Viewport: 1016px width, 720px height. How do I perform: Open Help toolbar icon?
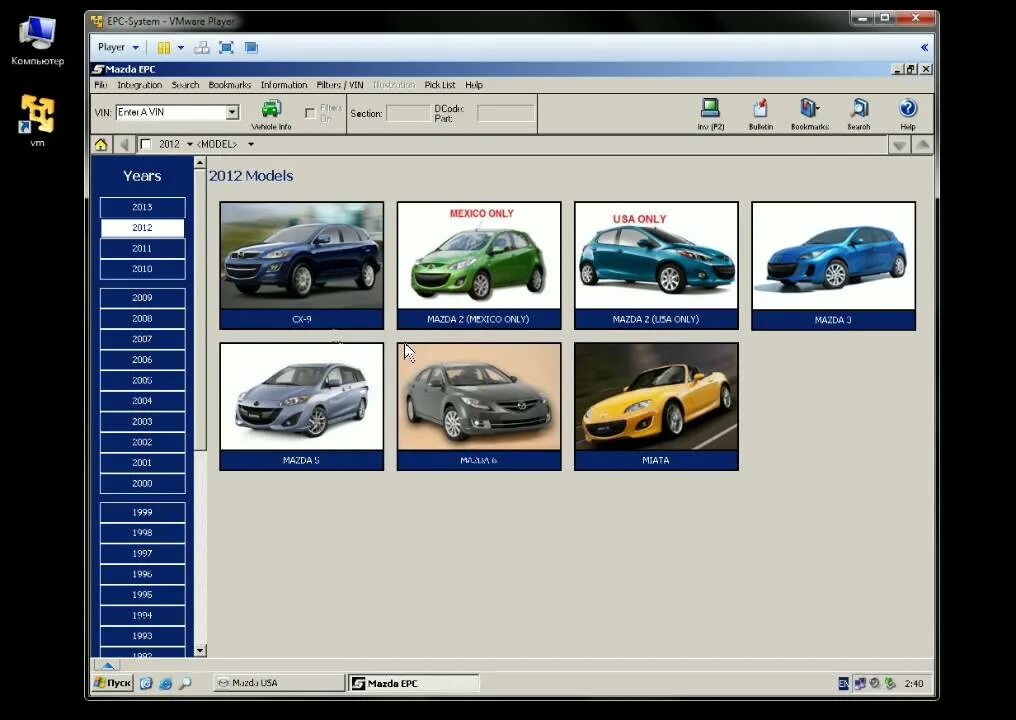point(907,115)
